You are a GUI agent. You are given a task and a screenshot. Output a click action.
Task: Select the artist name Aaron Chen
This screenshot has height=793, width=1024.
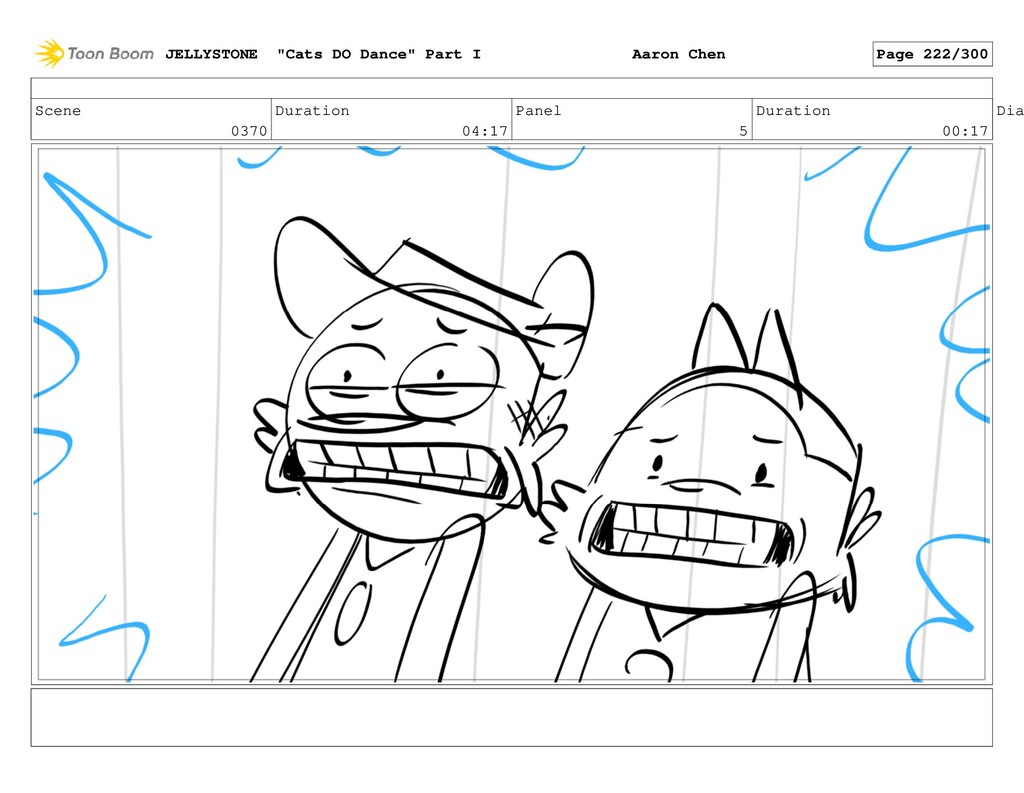(x=679, y=54)
